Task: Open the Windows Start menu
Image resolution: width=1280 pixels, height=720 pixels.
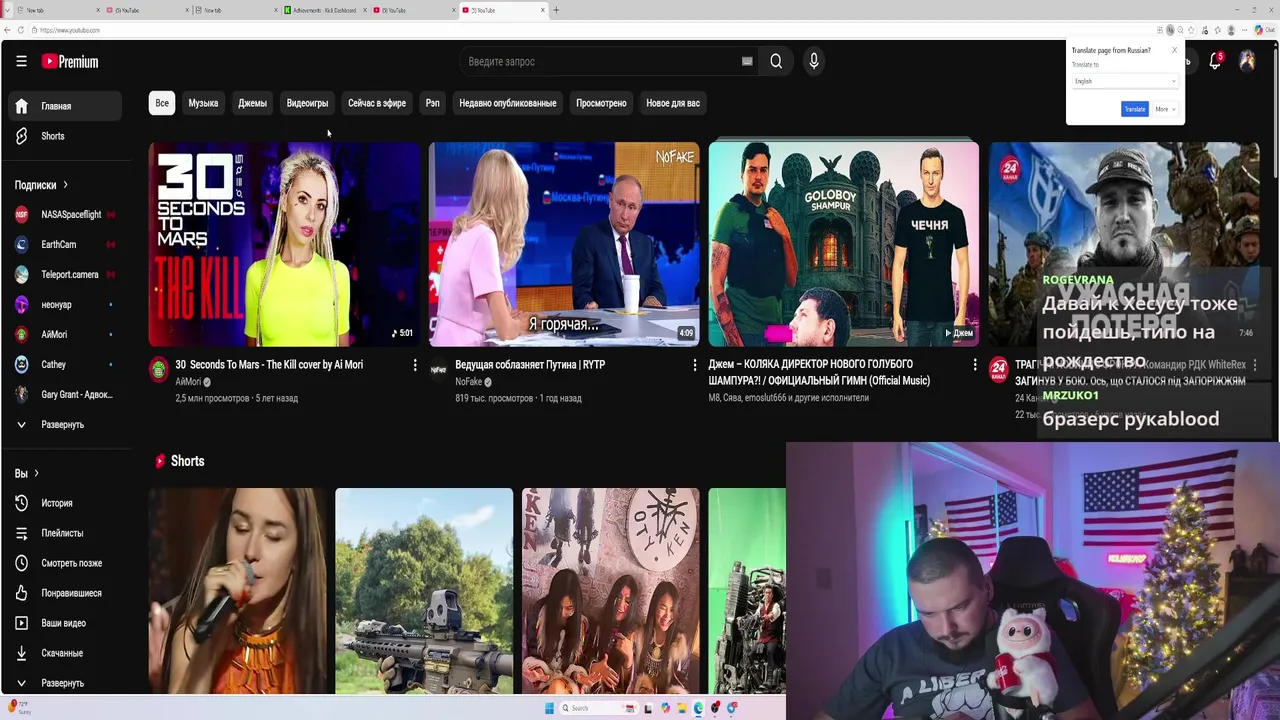Action: click(549, 708)
